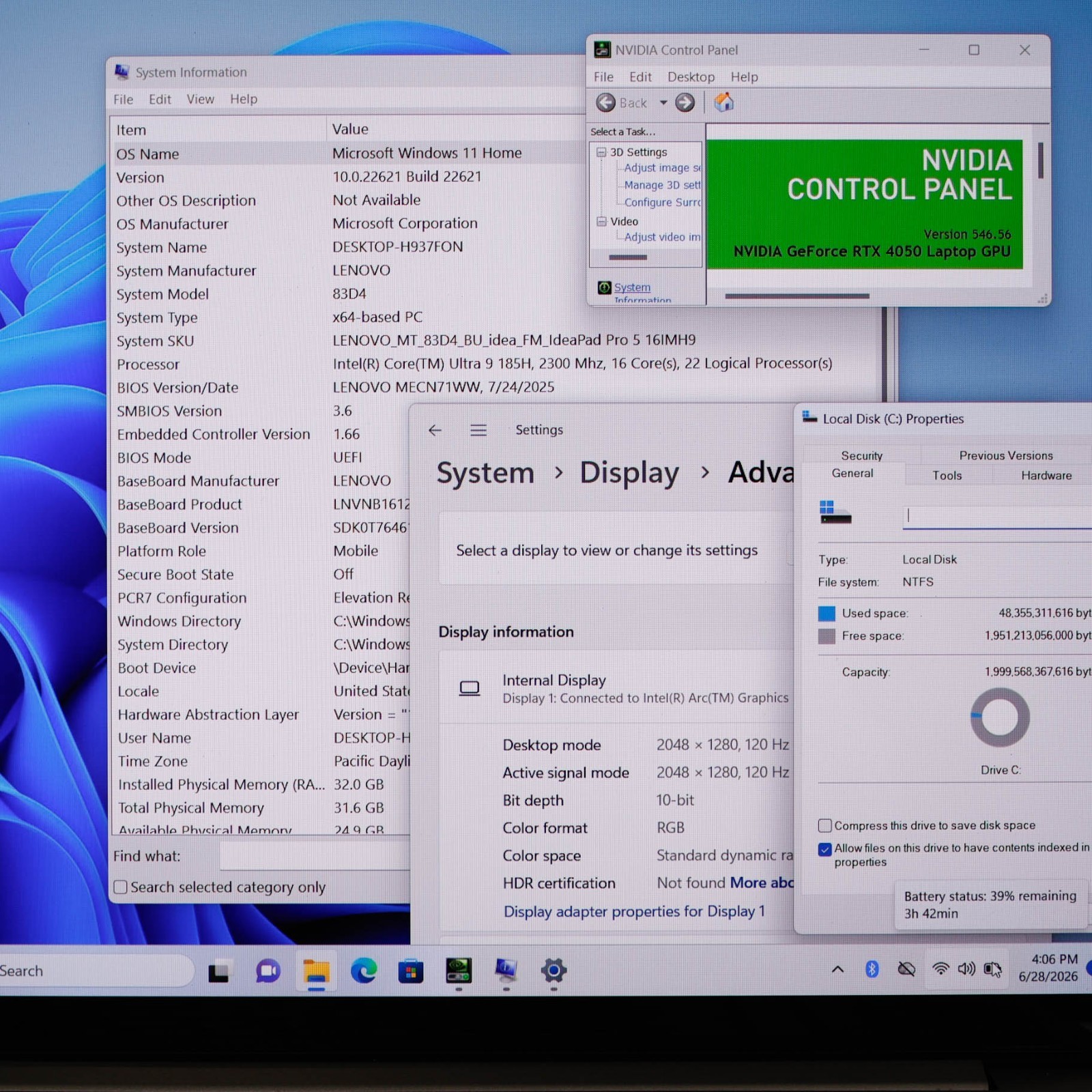Image resolution: width=1092 pixels, height=1092 pixels.
Task: Select Manage 3D settings task
Action: (662, 185)
